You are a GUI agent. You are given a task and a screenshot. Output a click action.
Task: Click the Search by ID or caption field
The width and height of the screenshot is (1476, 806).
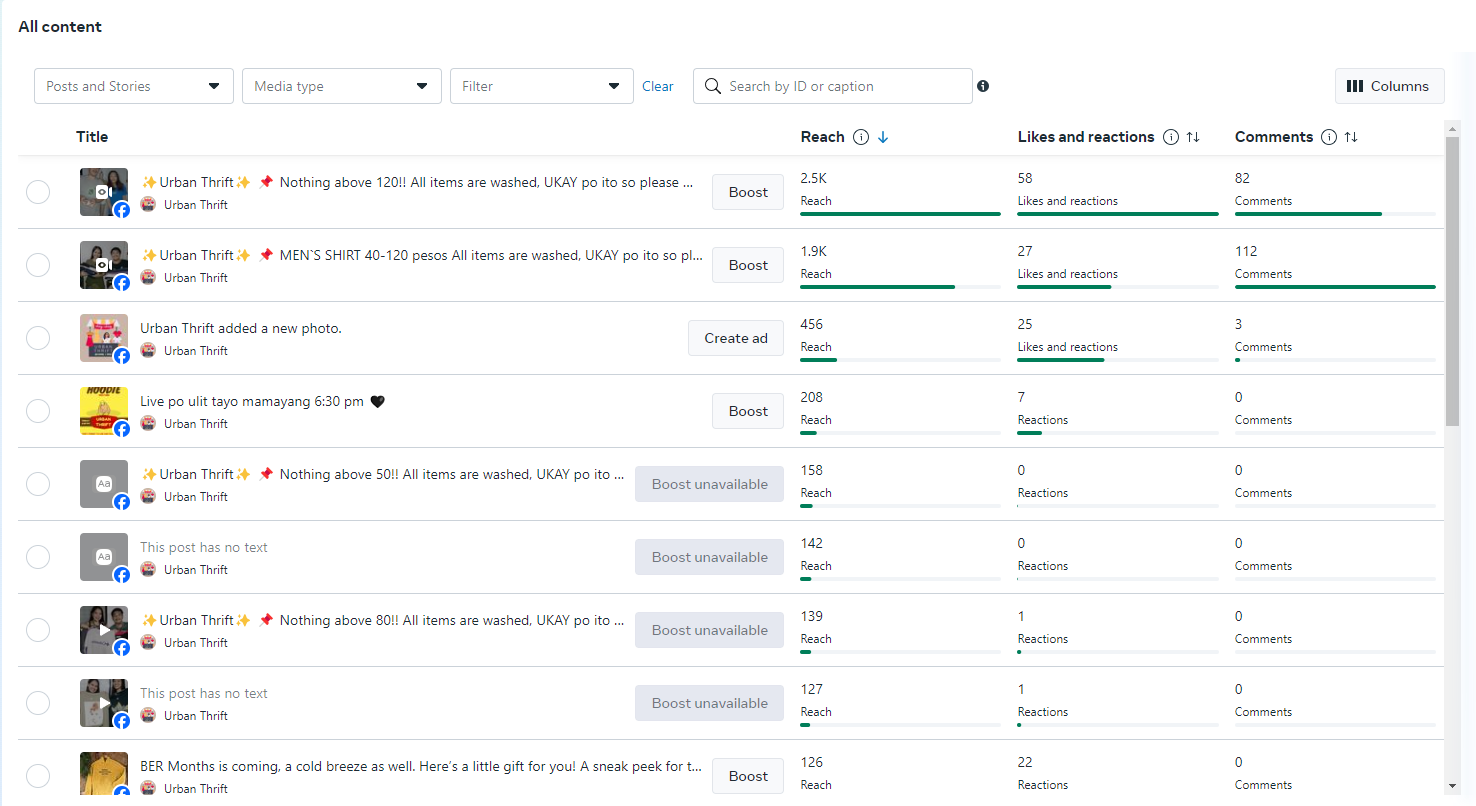tap(845, 86)
